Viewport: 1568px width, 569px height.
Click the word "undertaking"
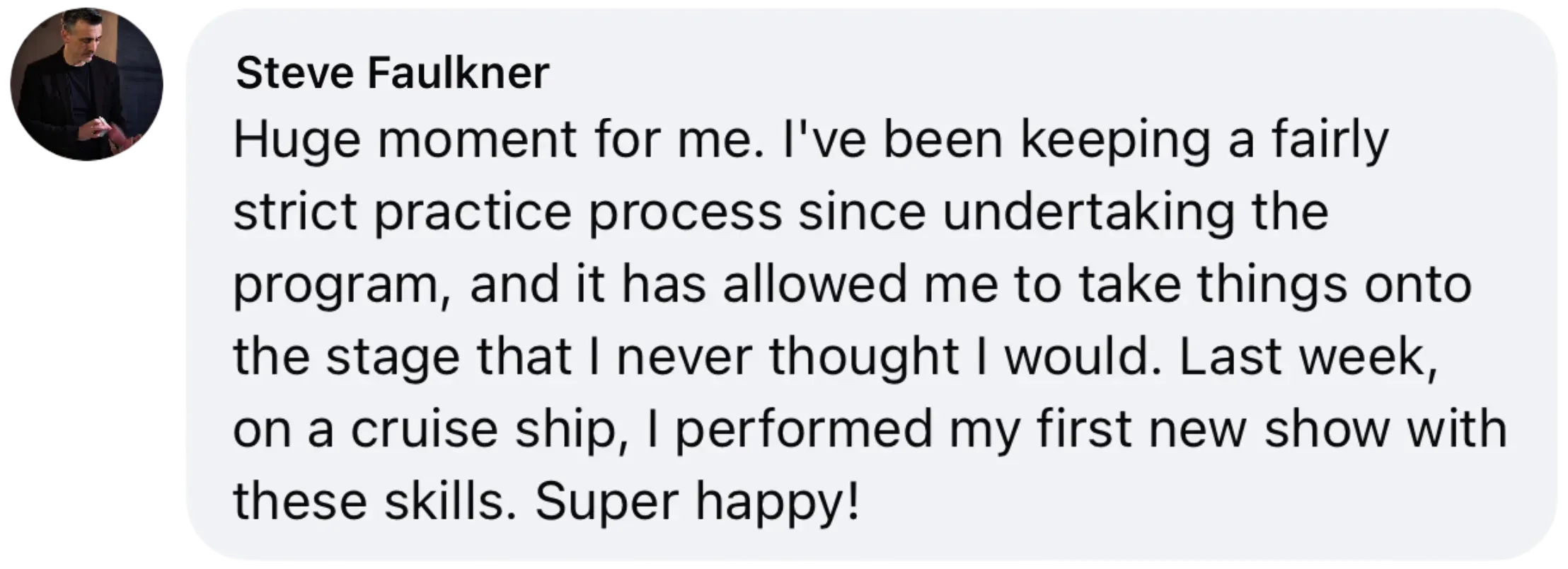click(1088, 212)
